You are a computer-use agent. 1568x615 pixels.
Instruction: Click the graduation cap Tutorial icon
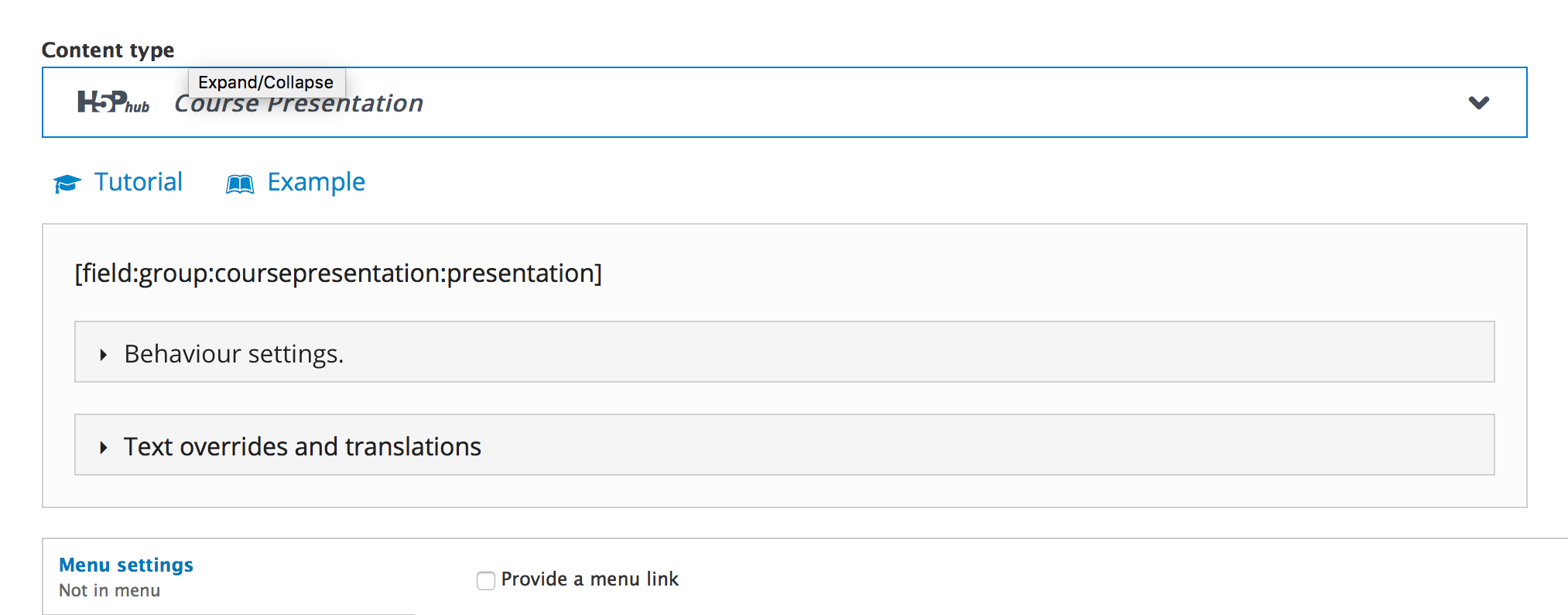67,184
